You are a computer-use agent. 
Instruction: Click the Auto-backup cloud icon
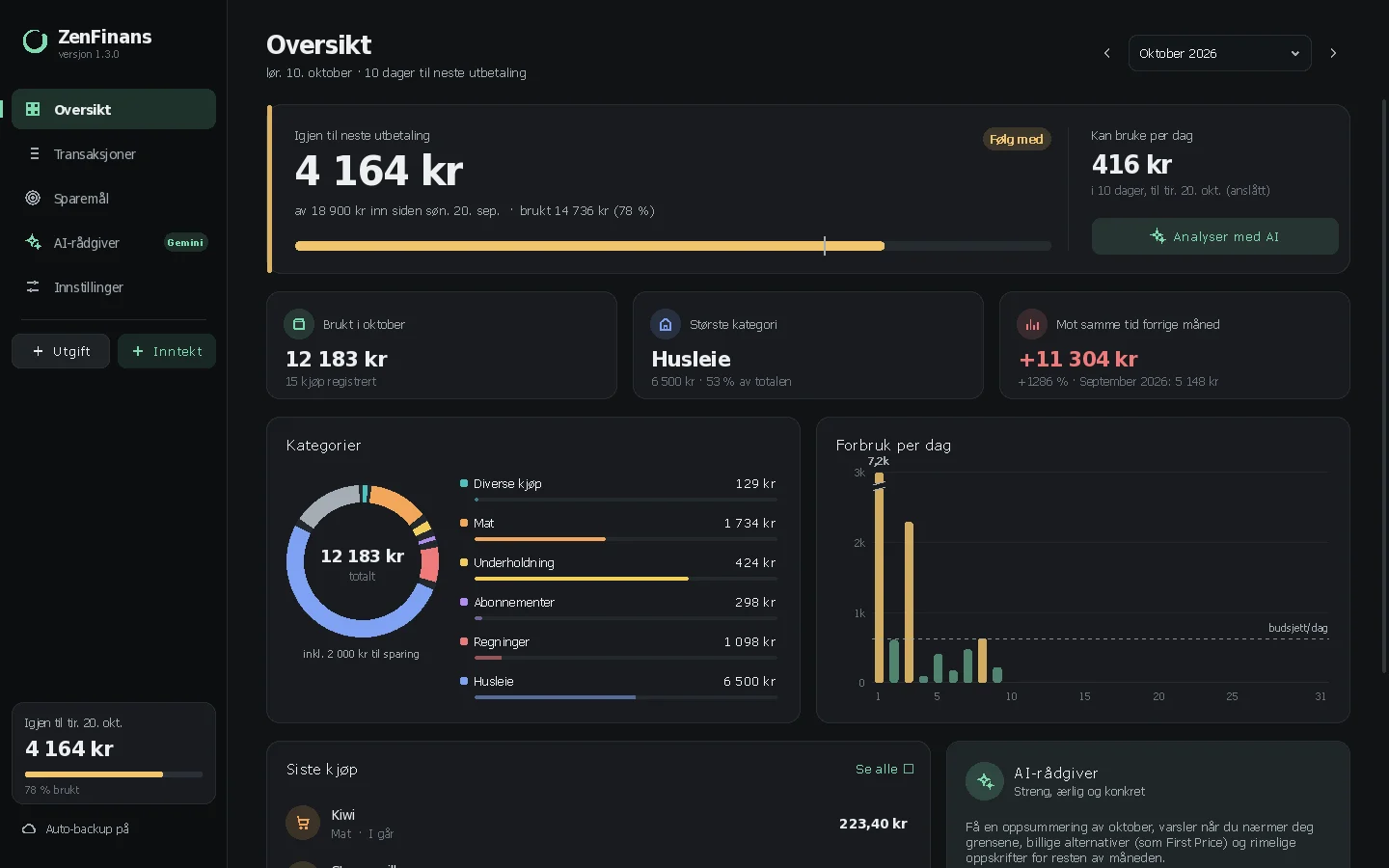click(x=29, y=828)
